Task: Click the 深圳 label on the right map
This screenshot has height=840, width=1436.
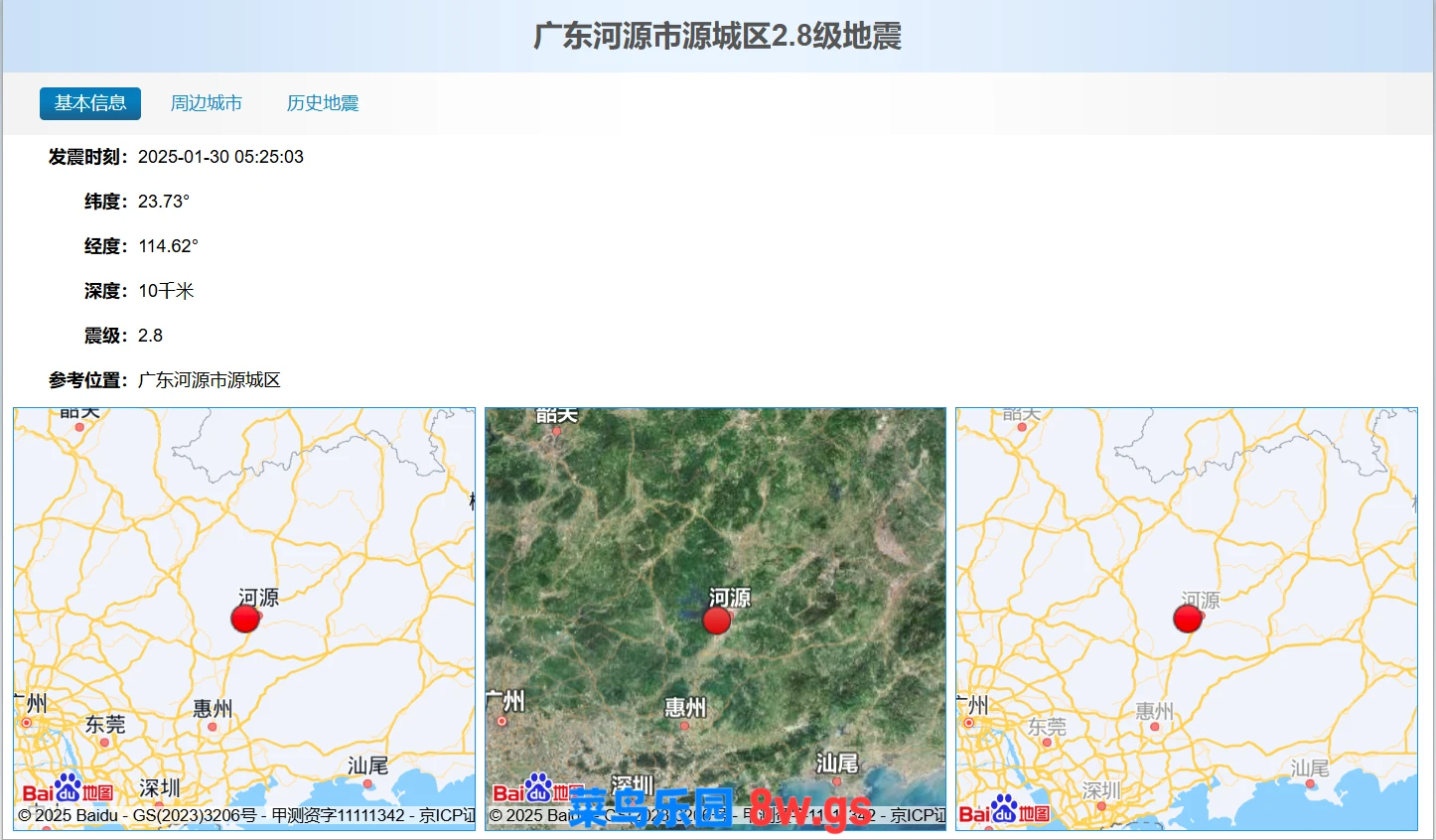Action: (1101, 790)
